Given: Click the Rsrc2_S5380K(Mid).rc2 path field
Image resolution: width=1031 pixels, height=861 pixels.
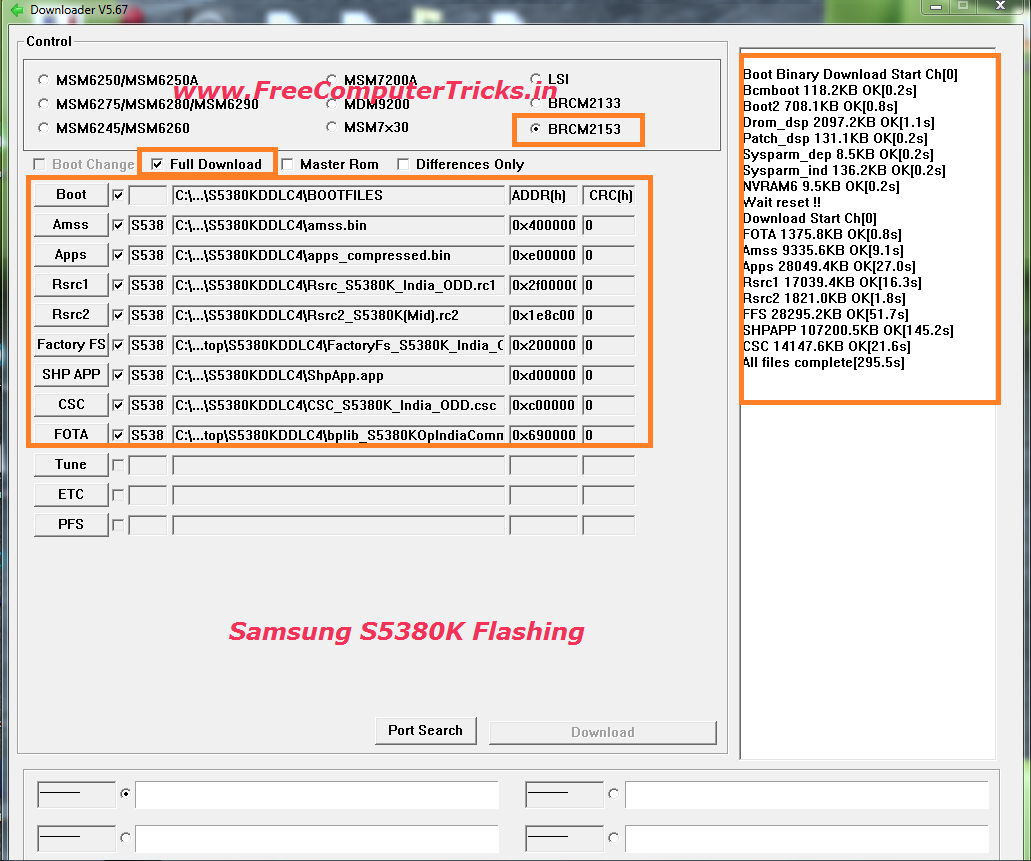Looking at the screenshot, I should coord(338,315).
